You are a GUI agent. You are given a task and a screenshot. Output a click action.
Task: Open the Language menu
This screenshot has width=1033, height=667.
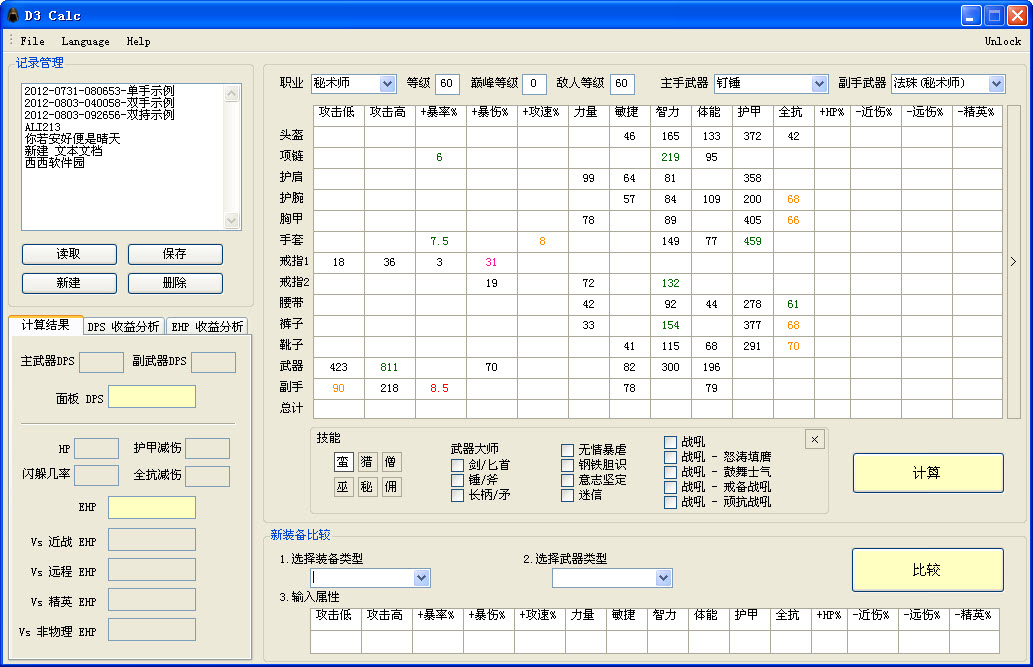[x=85, y=42]
